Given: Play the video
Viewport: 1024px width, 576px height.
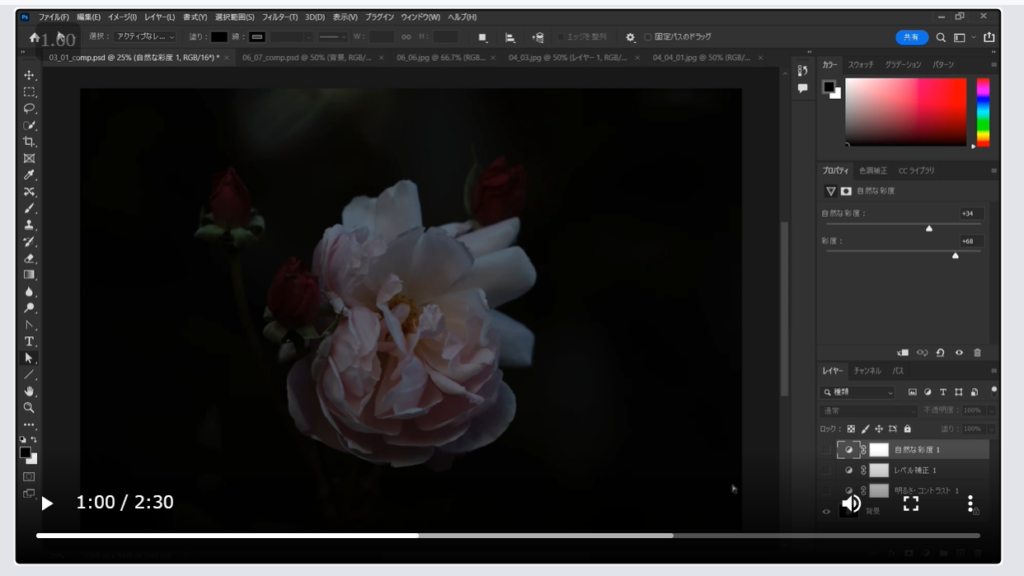Looking at the screenshot, I should [x=47, y=504].
